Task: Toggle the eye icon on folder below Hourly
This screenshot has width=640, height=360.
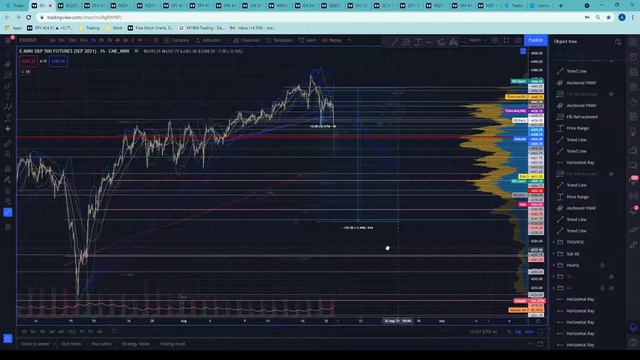Action: point(611,277)
